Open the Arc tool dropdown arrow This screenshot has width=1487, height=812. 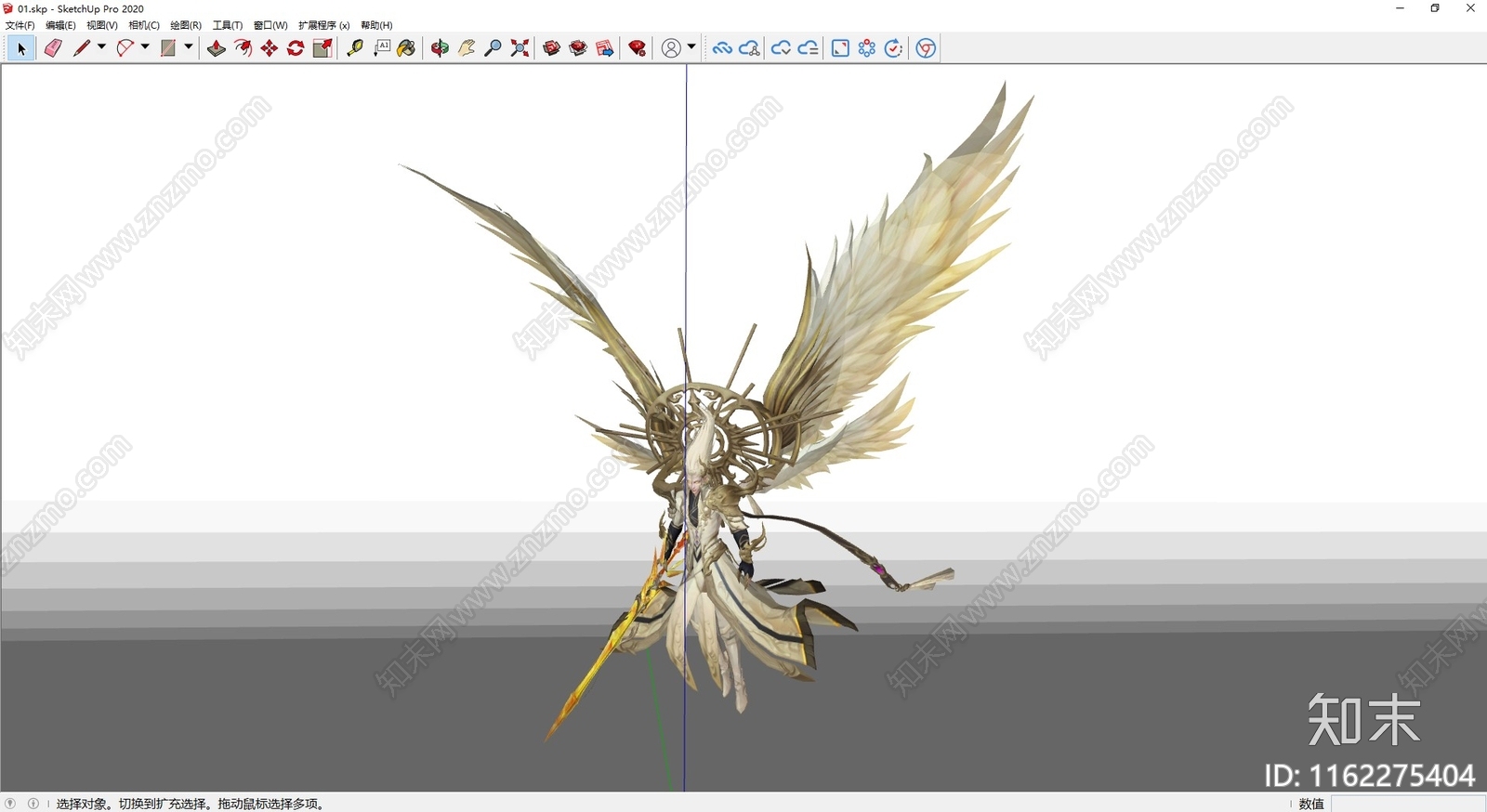tap(145, 47)
